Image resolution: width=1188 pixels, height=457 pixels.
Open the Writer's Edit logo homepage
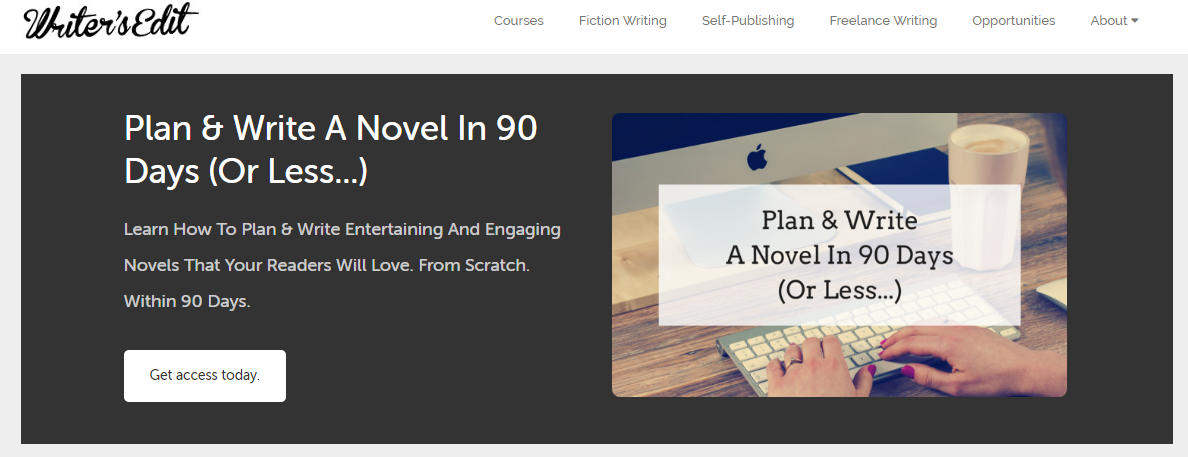coord(111,21)
